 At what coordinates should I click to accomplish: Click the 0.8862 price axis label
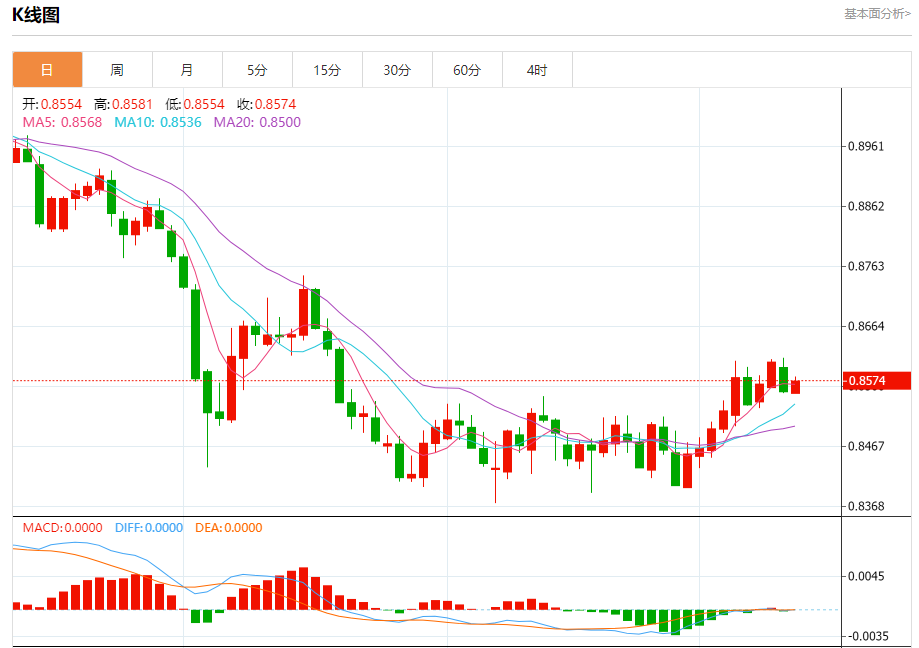coord(866,206)
